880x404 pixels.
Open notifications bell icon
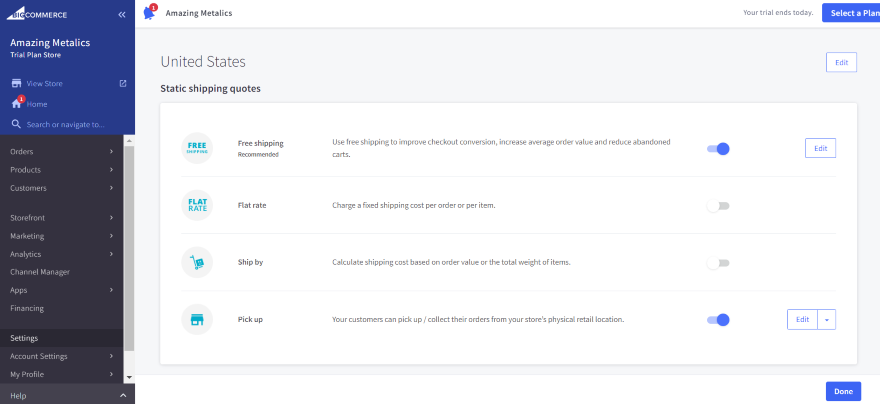coord(149,12)
